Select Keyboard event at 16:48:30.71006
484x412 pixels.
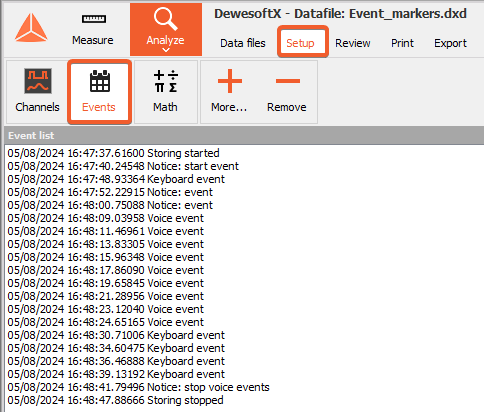point(116,335)
